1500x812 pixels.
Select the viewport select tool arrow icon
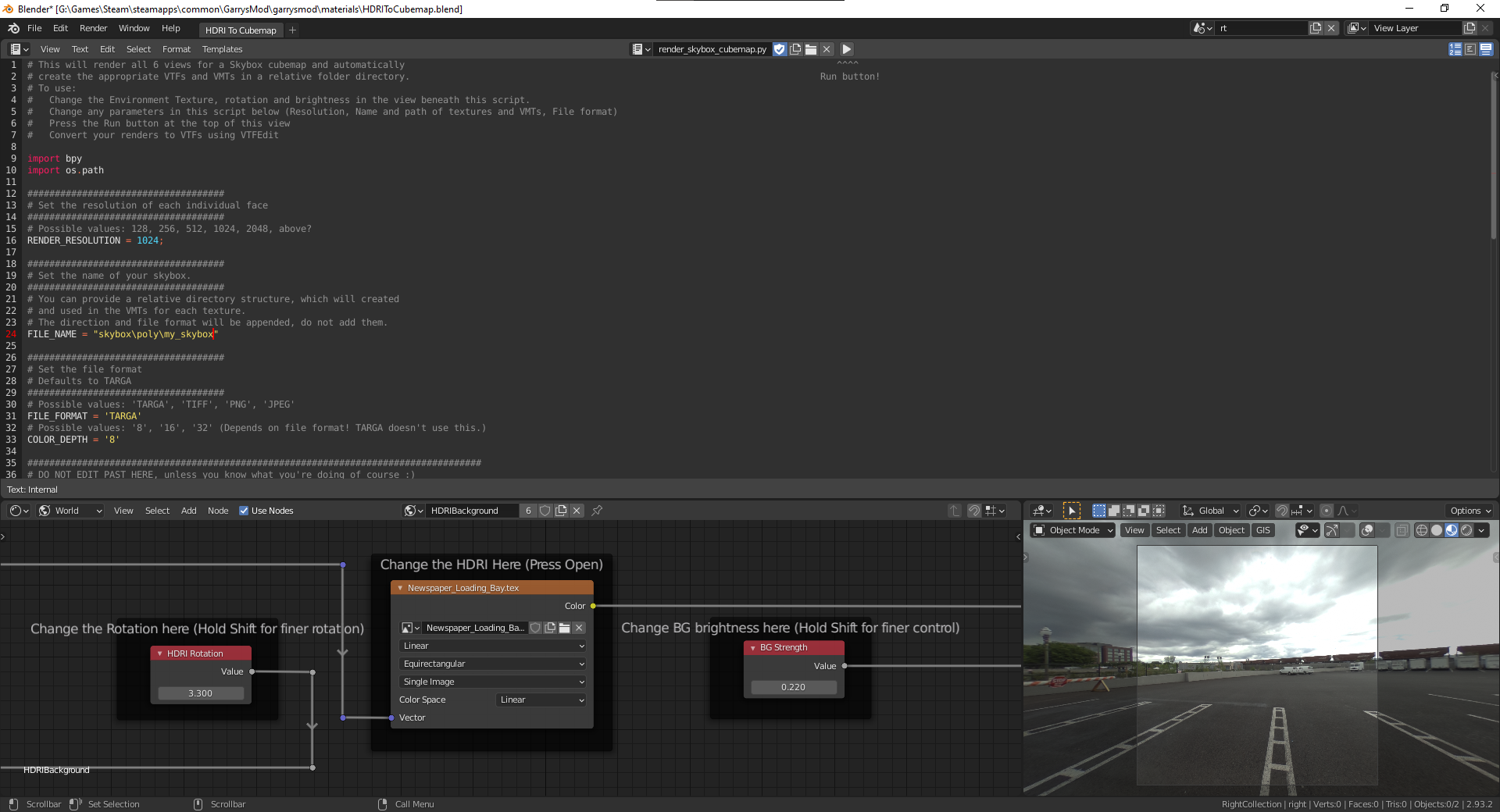(1072, 511)
